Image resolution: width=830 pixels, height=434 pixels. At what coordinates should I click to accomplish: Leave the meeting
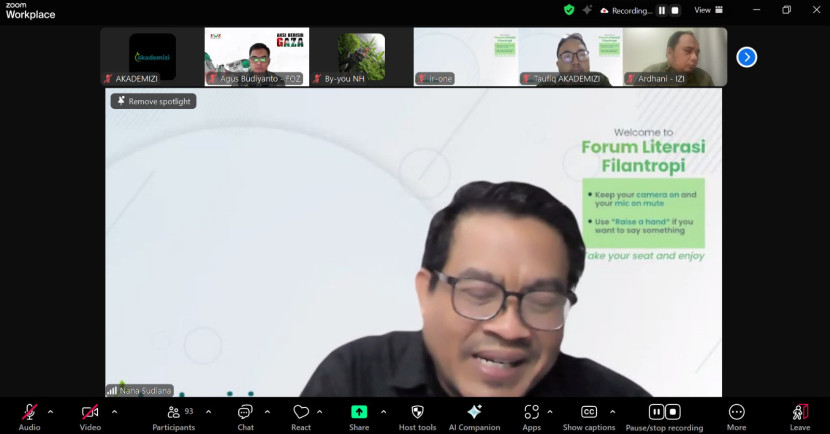point(800,412)
